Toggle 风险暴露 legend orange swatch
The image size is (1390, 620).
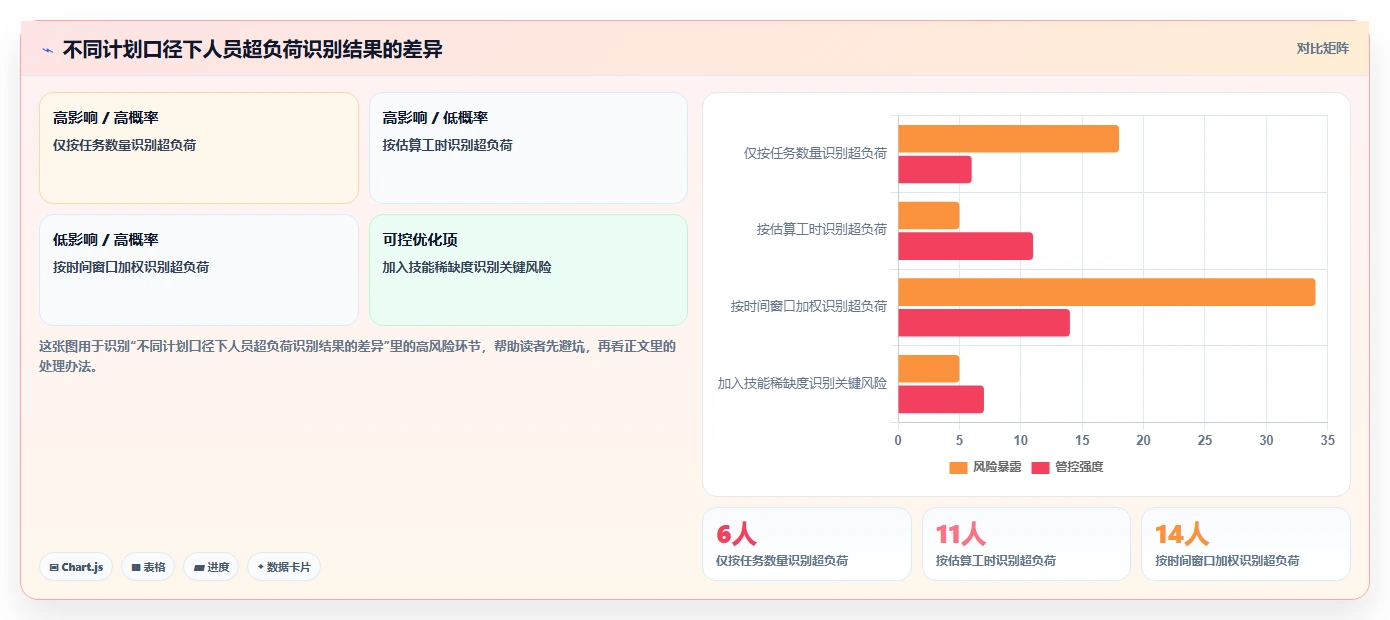958,467
